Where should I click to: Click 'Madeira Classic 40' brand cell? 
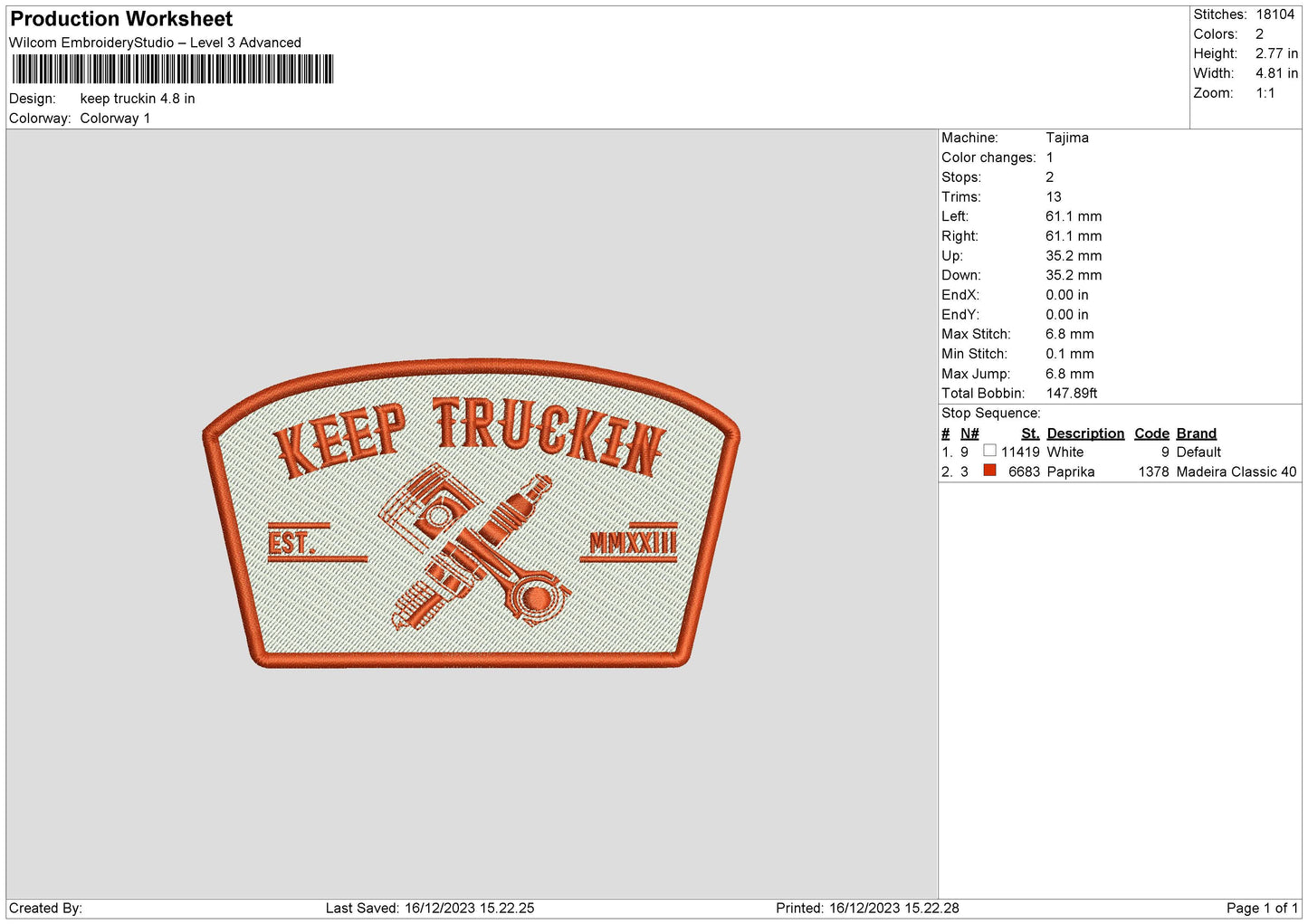(1236, 472)
